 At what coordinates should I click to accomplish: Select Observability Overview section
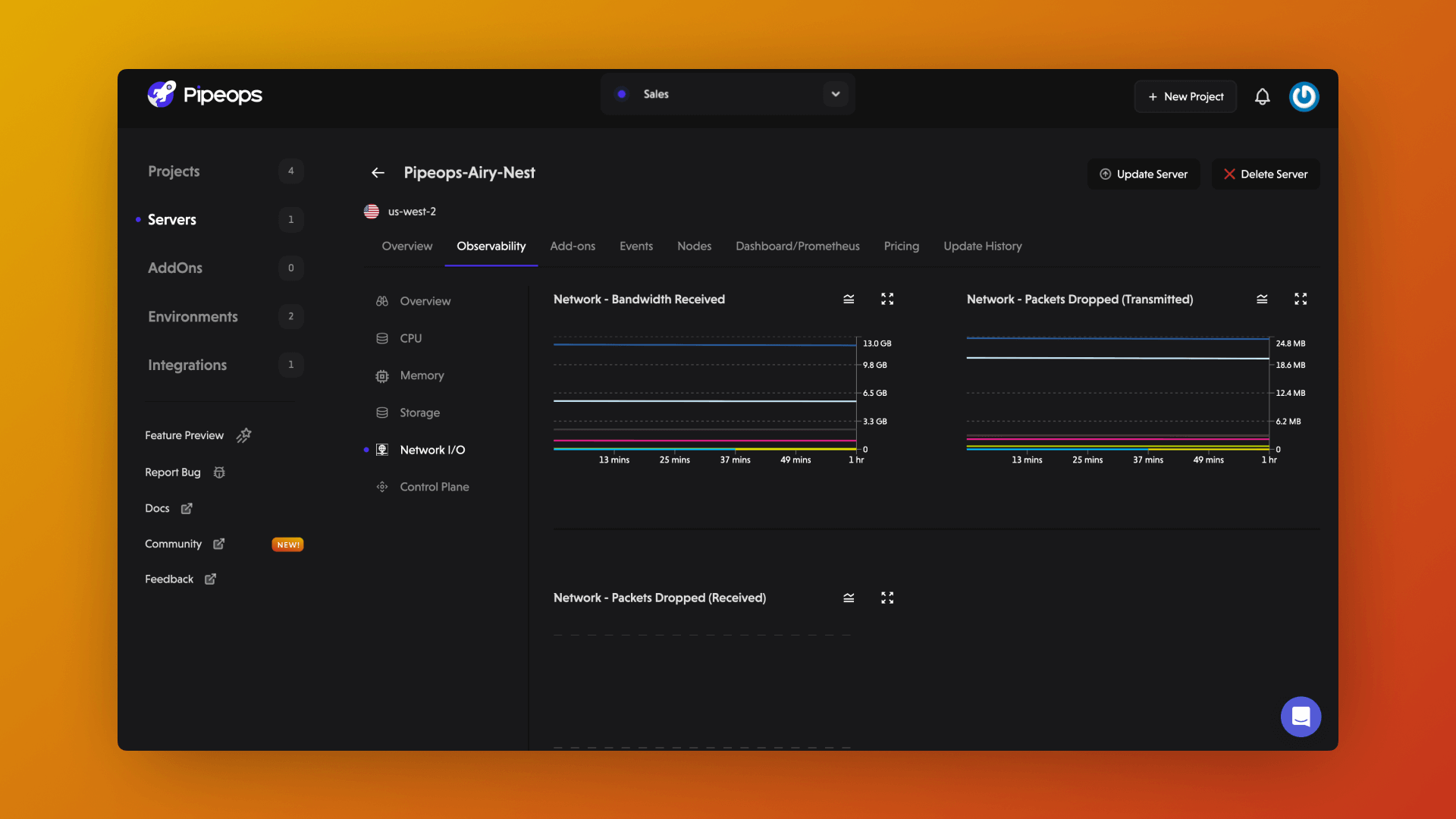click(425, 301)
